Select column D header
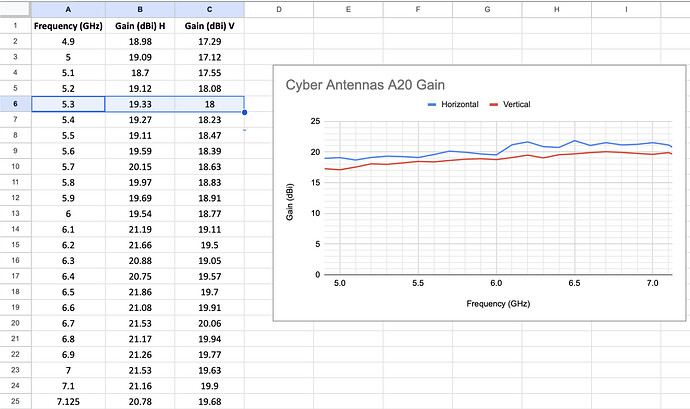Image resolution: width=690 pixels, height=409 pixels. (x=279, y=9)
